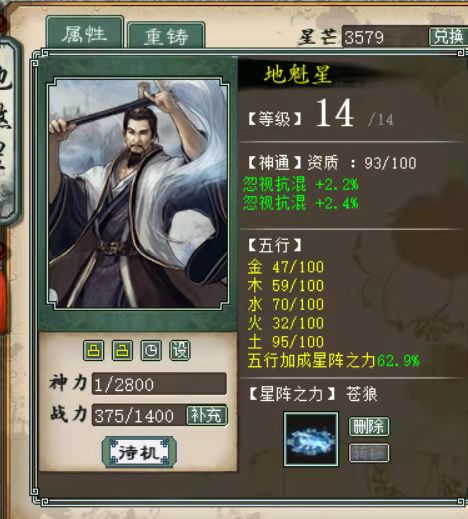Click the 五行加成星阵之力 62.9% text
468x519 pixels.
pyautogui.click(x=333, y=360)
